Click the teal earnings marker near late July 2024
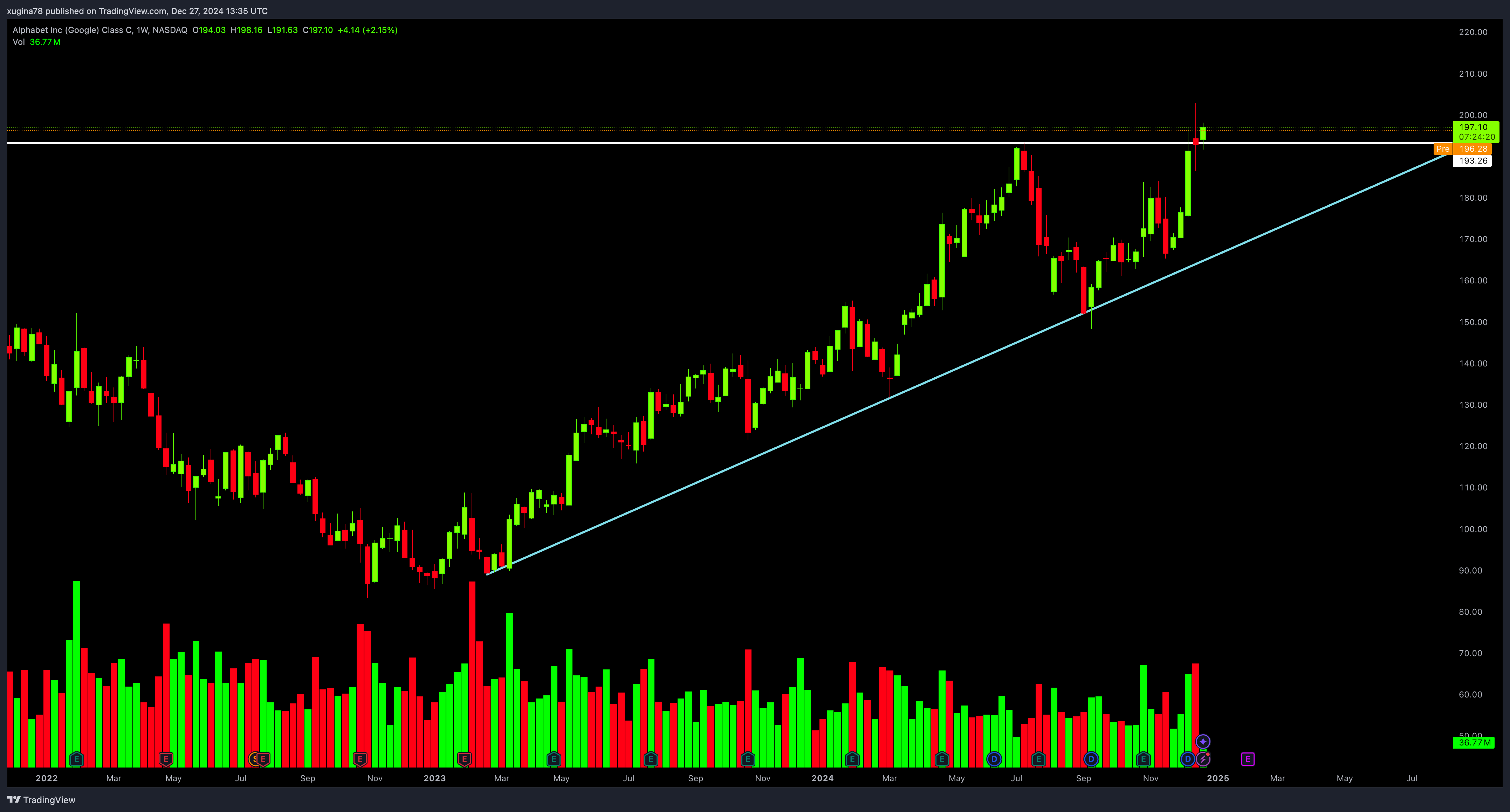The width and height of the screenshot is (1510, 812). [1039, 759]
